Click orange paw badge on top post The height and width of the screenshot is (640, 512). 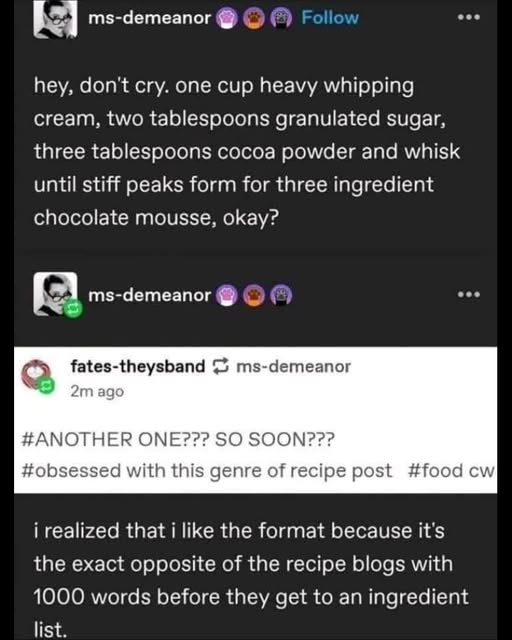[x=254, y=19]
